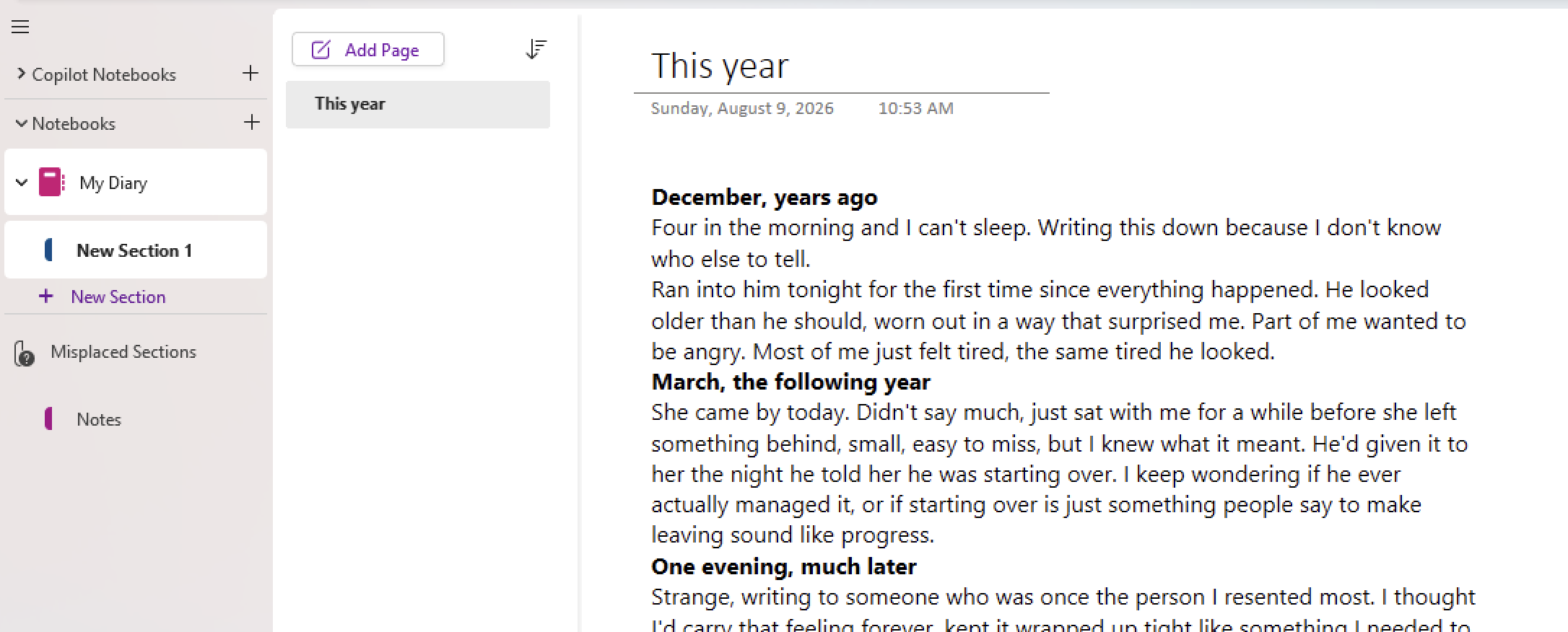
Task: Click the sort pages icon
Action: click(x=536, y=49)
